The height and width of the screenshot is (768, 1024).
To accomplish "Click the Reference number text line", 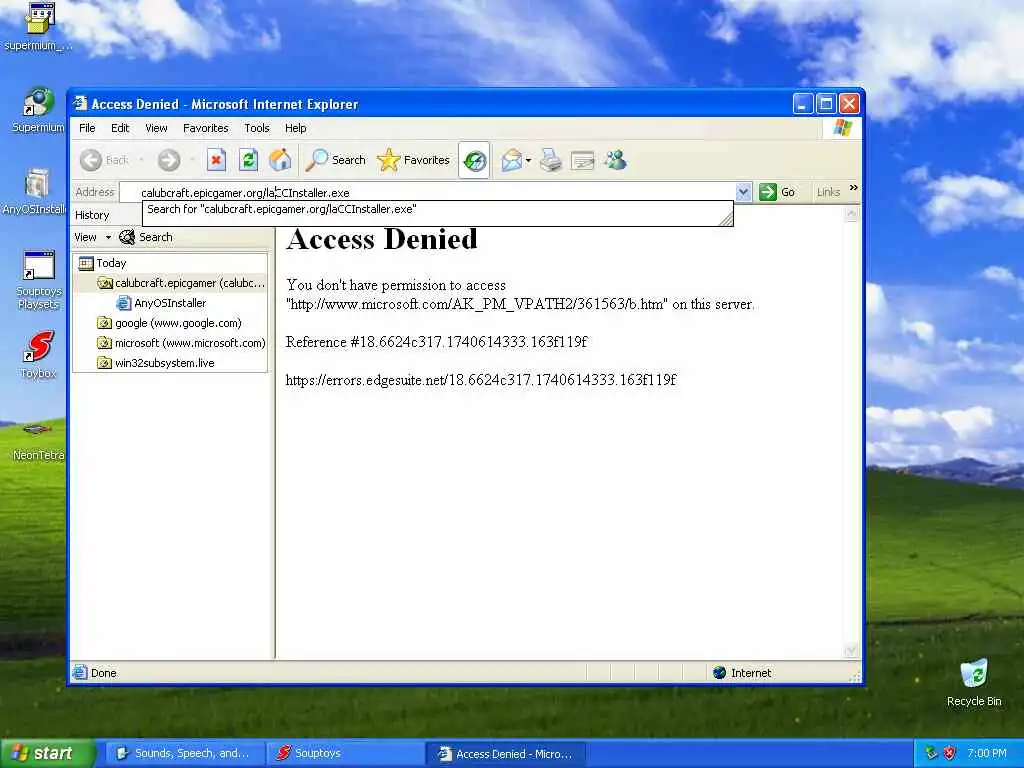I will click(436, 342).
